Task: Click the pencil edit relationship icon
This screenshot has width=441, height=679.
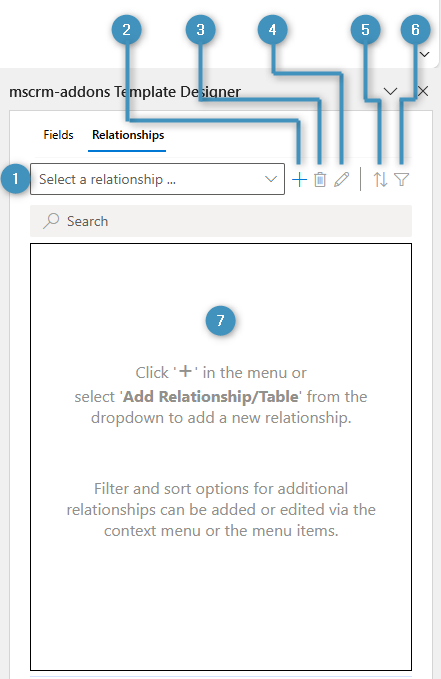Action: tap(342, 179)
